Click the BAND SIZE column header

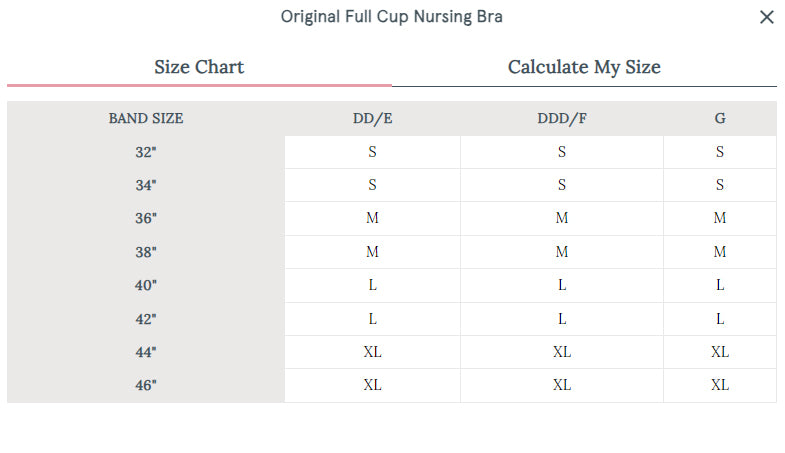point(146,118)
